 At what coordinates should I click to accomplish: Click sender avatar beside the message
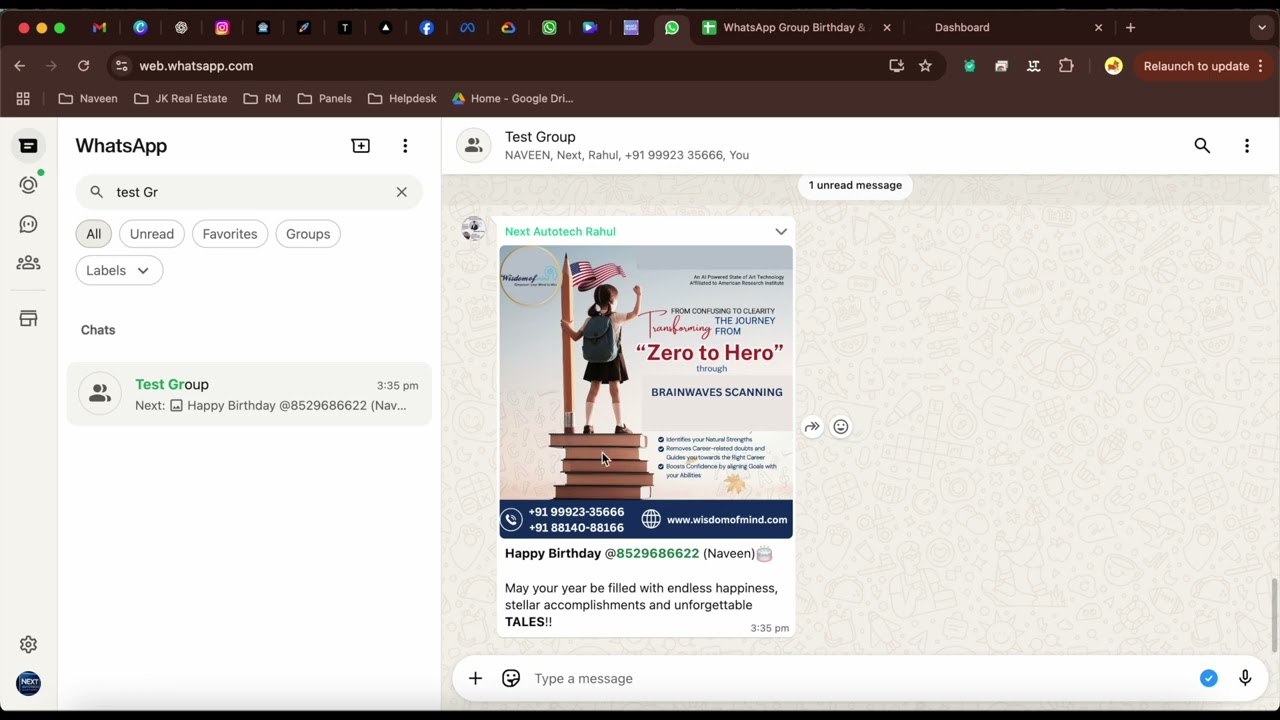(x=473, y=228)
